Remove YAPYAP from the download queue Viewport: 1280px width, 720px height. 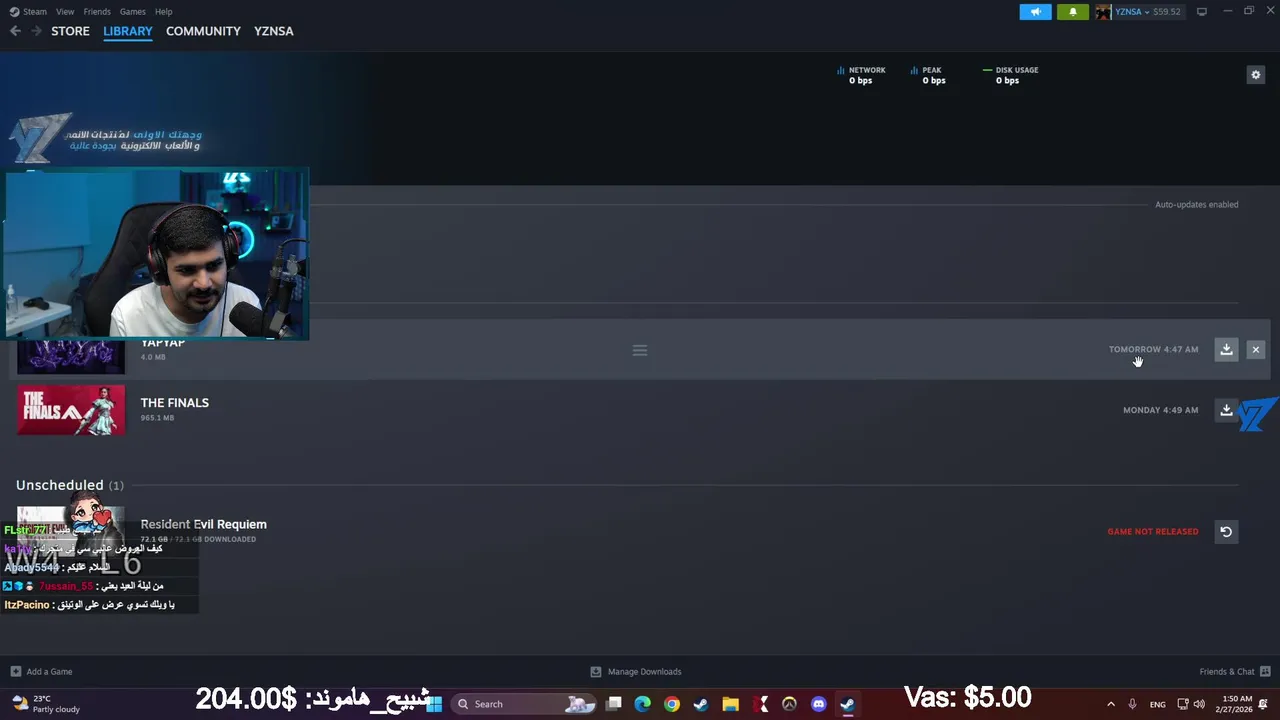pos(1256,349)
